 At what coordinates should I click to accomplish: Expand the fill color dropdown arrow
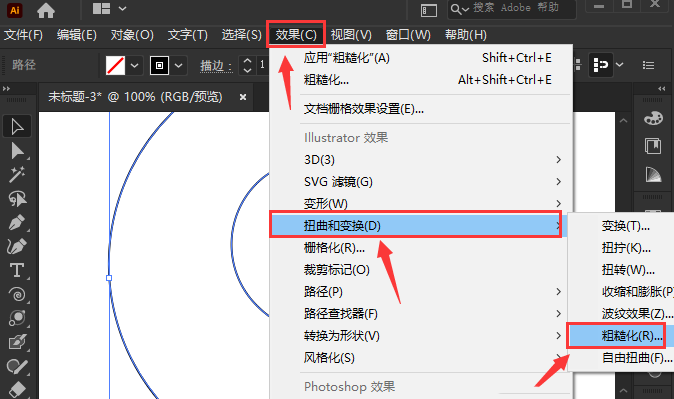point(135,66)
